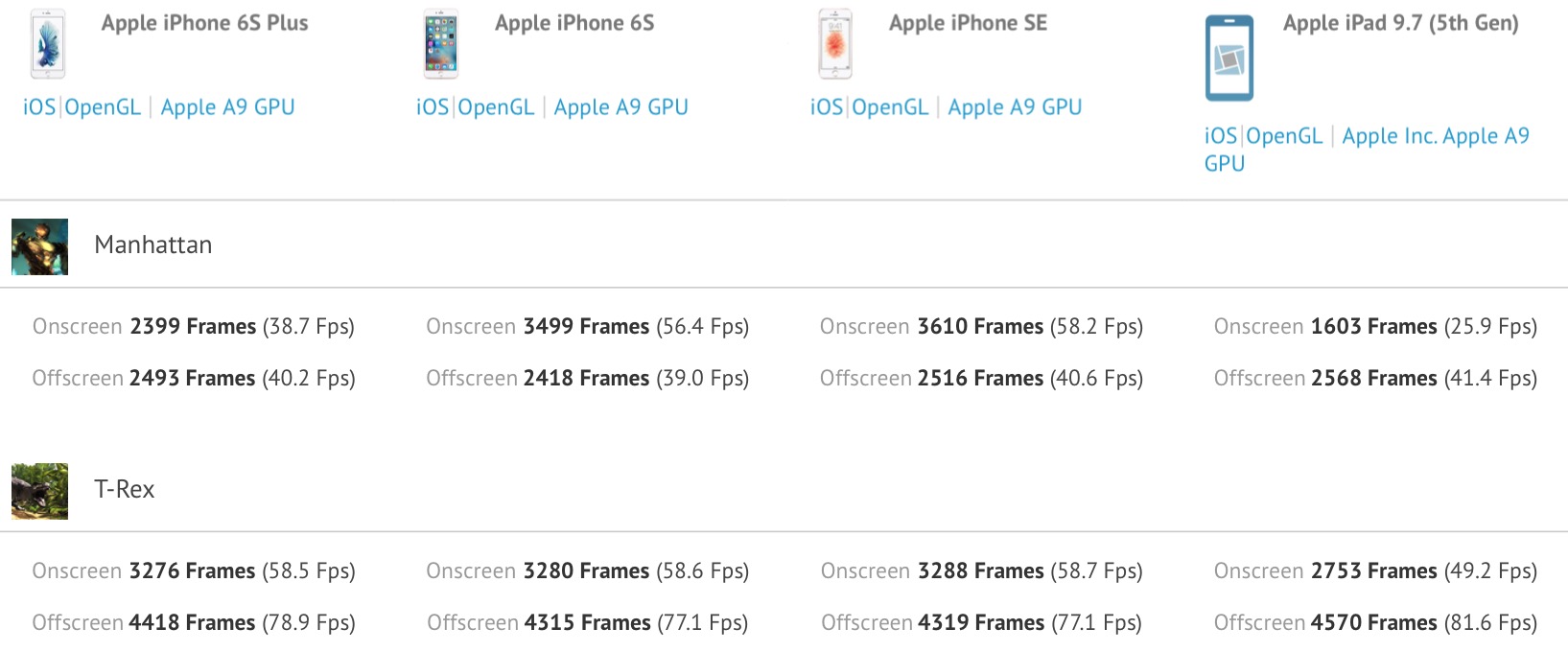Click iPad T-Rex offscreen 4570 Frames result
Image resolution: width=1568 pixels, height=652 pixels.
[1375, 623]
